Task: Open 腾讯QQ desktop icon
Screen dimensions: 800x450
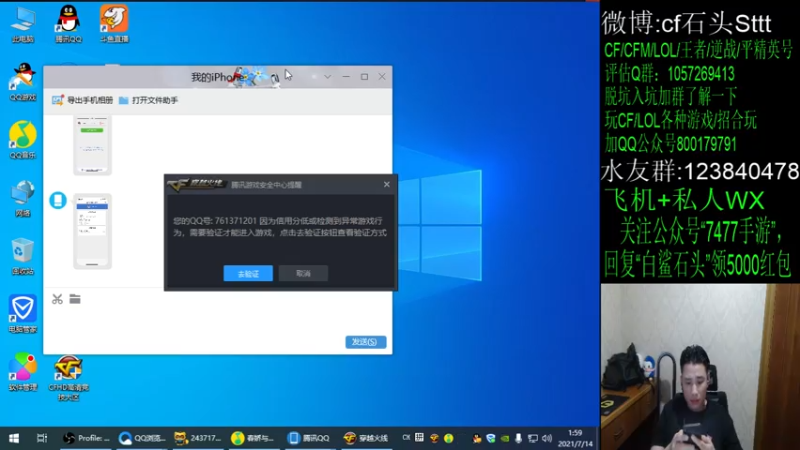Action: [68, 24]
